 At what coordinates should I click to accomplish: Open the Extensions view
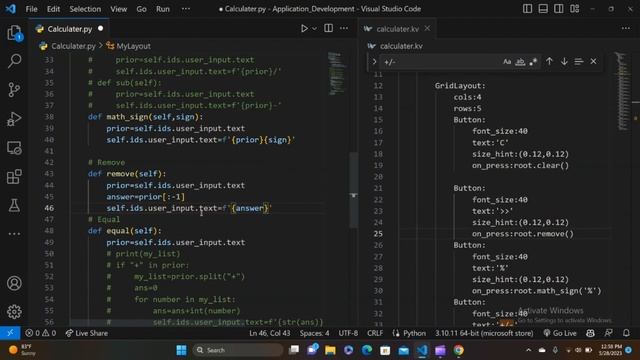click(x=14, y=177)
